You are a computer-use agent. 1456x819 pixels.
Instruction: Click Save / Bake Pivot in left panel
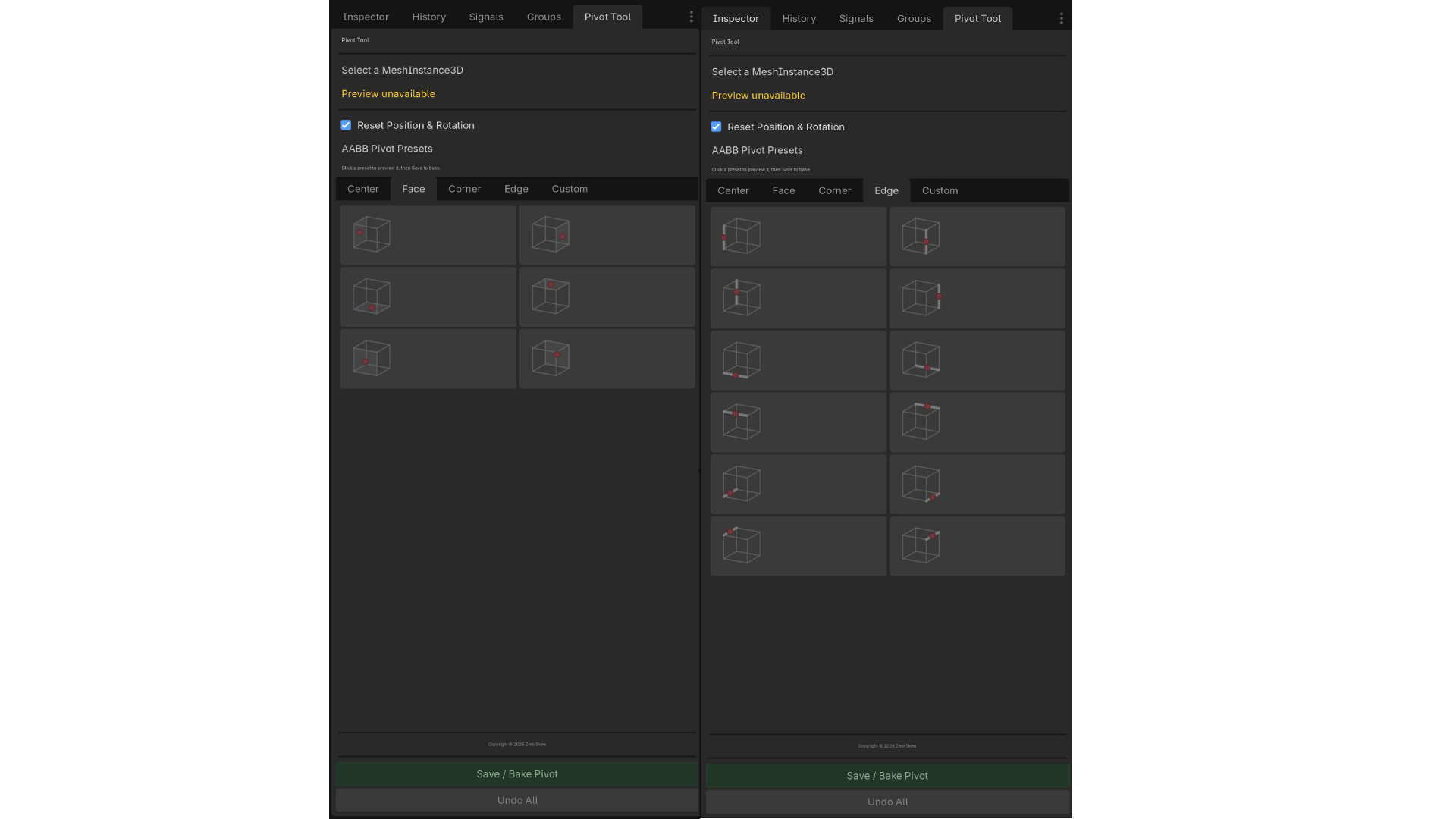tap(517, 774)
